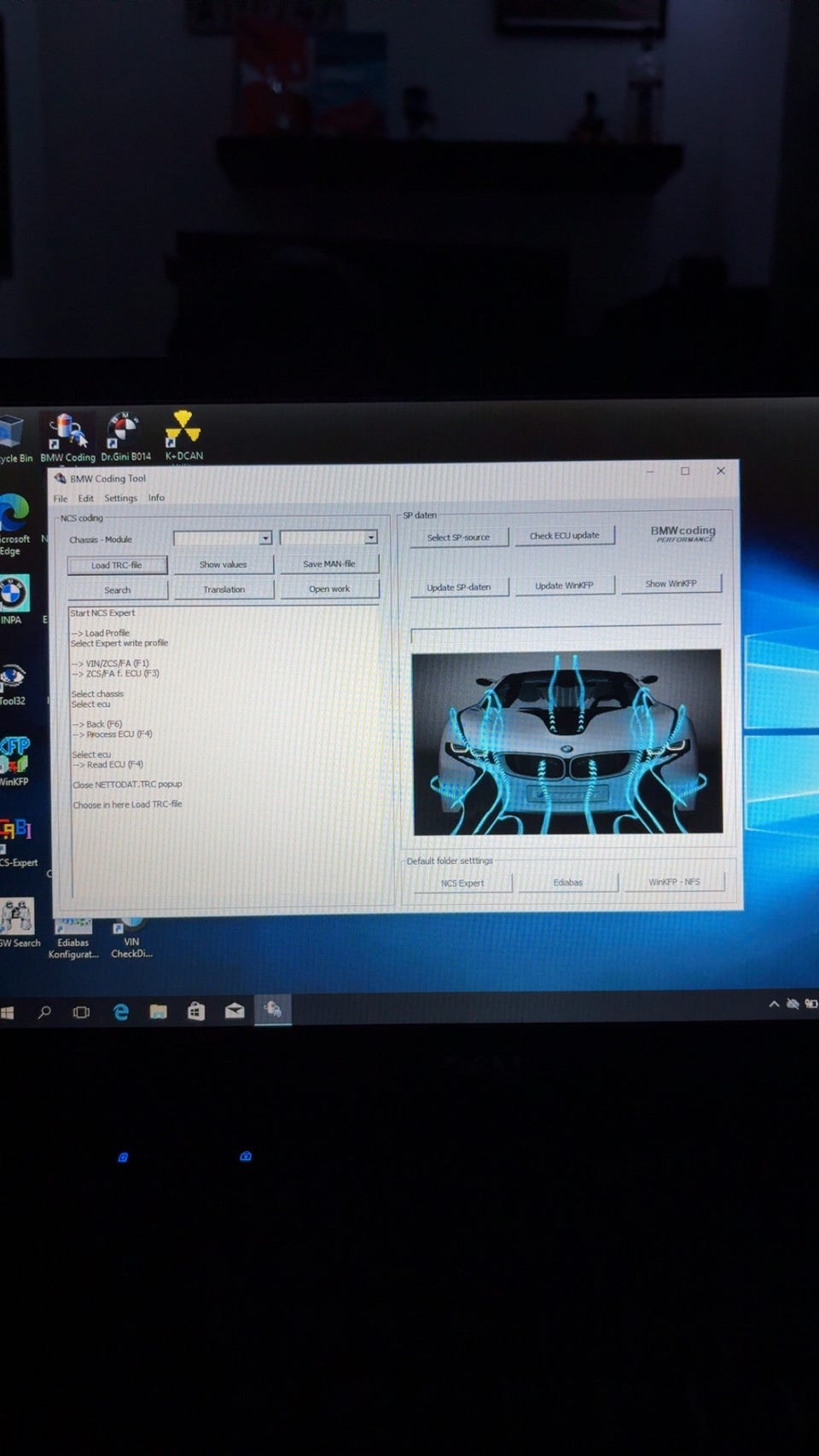
Task: Click Load TRC-file button
Action: [117, 565]
